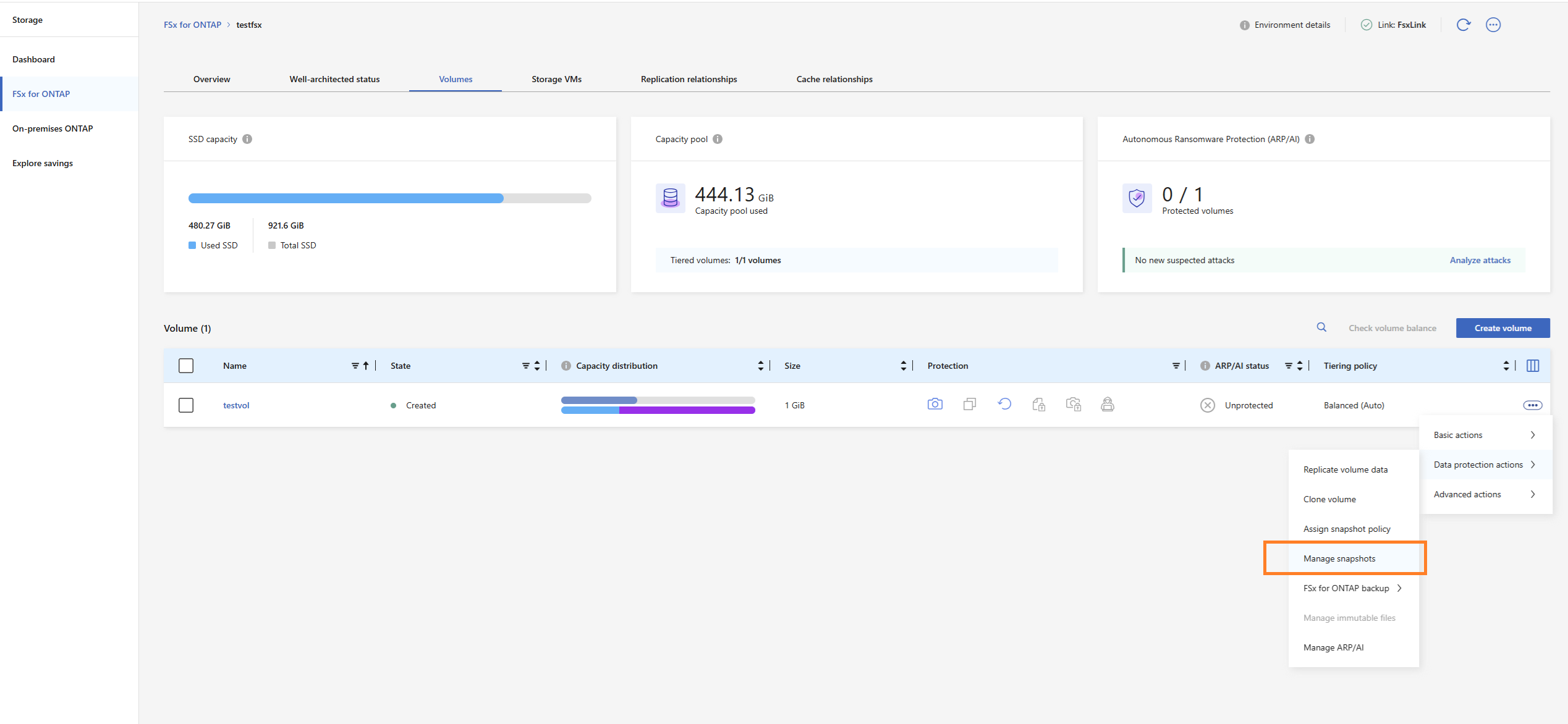Click the refresh icon in top header
1568x724 pixels.
click(1463, 25)
